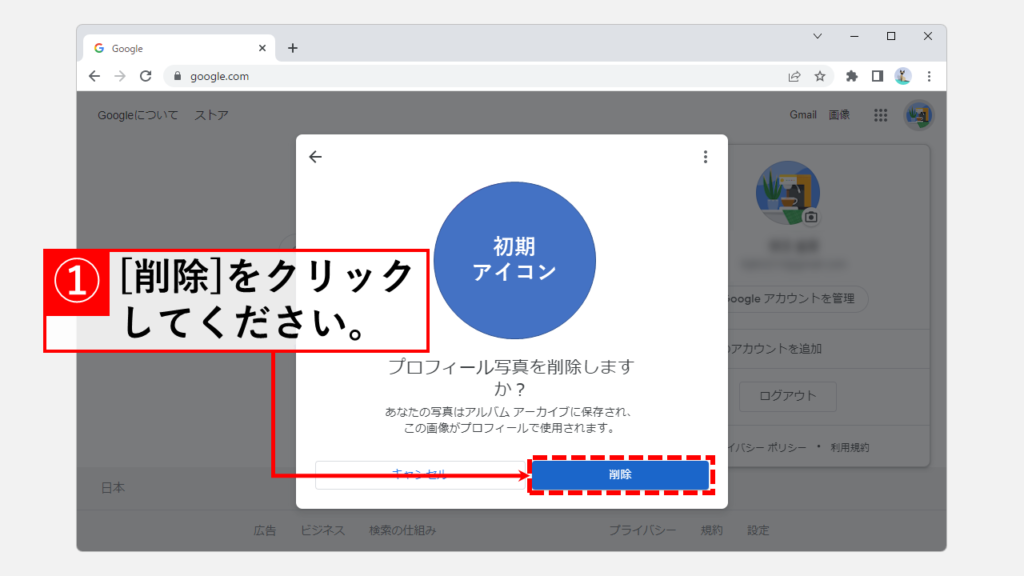Bookmark this page with the star icon
Viewport: 1024px width, 576px height.
pos(820,76)
